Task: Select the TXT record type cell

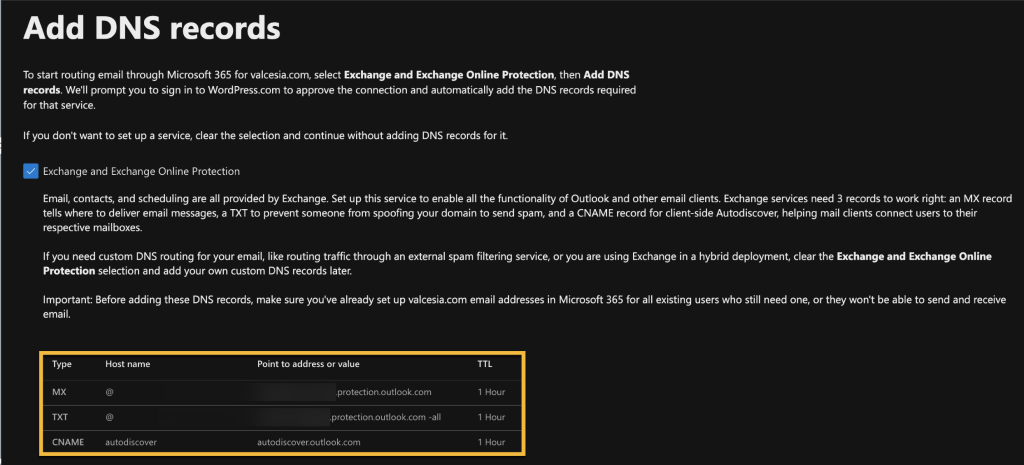Action: (x=62, y=416)
